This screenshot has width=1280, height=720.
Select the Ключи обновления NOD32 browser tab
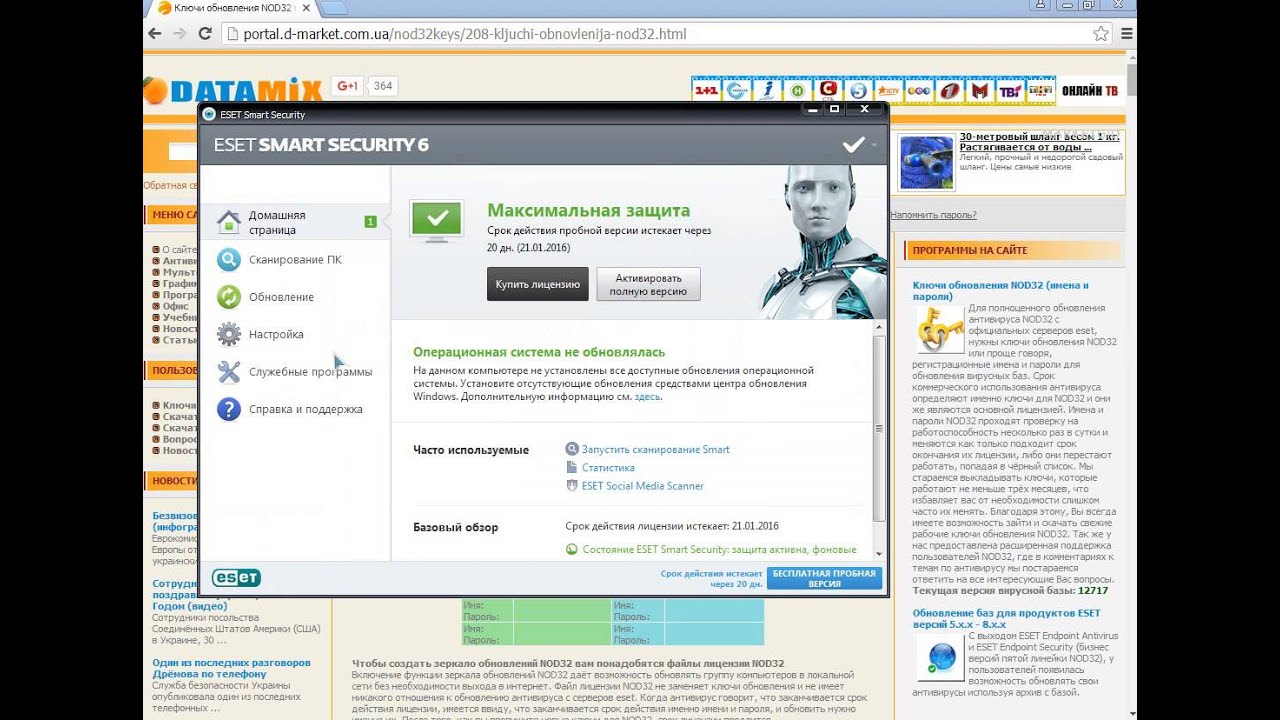coord(235,8)
